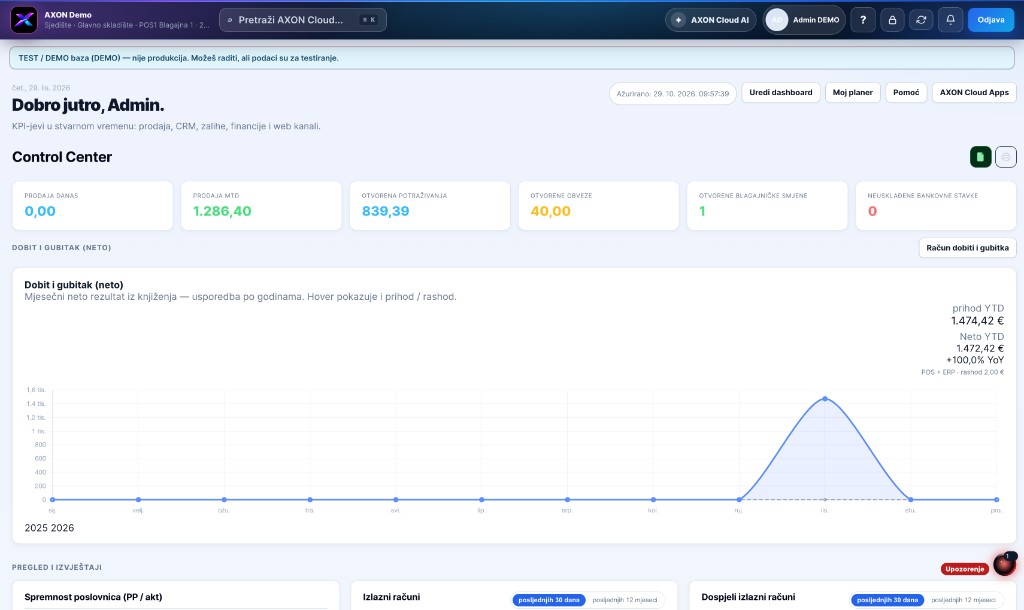Click the lock screen padlock icon
1024x610 pixels.
(892, 20)
